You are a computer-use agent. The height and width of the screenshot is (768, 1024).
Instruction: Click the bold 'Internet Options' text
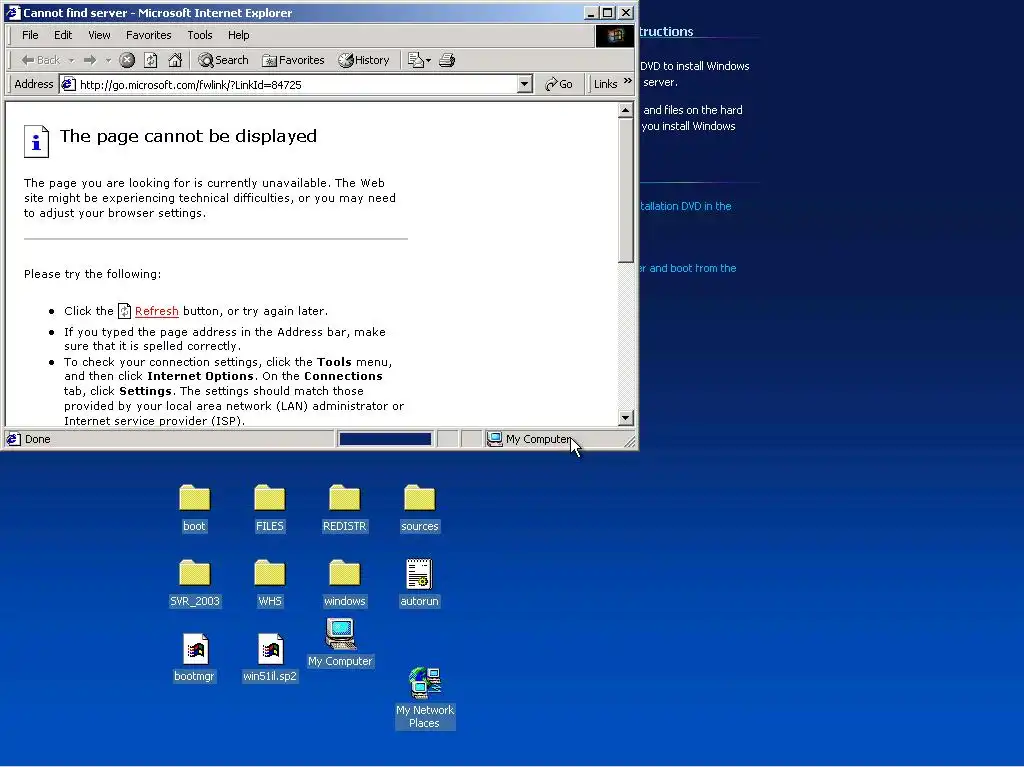pos(200,376)
